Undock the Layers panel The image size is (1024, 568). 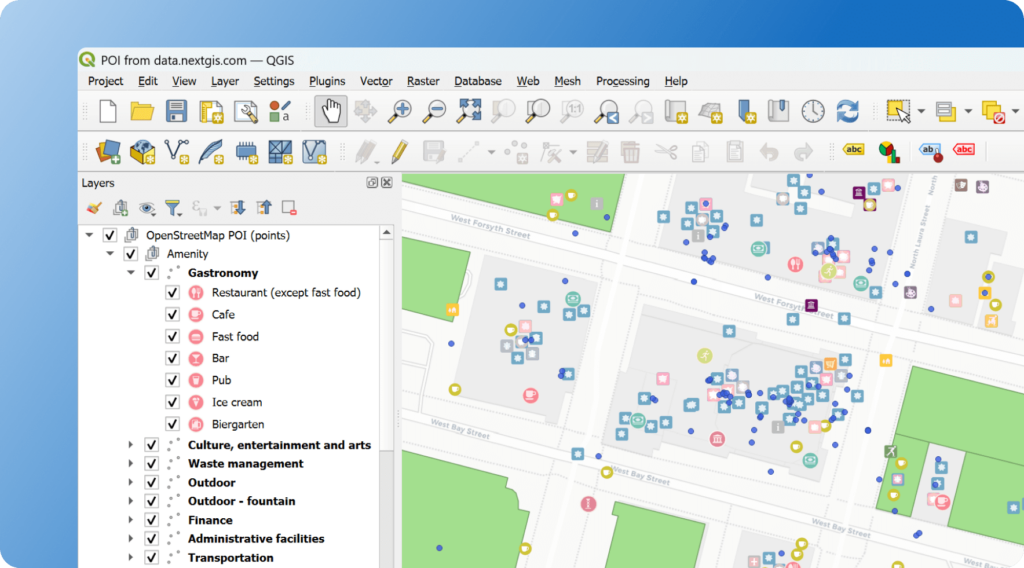click(x=372, y=183)
